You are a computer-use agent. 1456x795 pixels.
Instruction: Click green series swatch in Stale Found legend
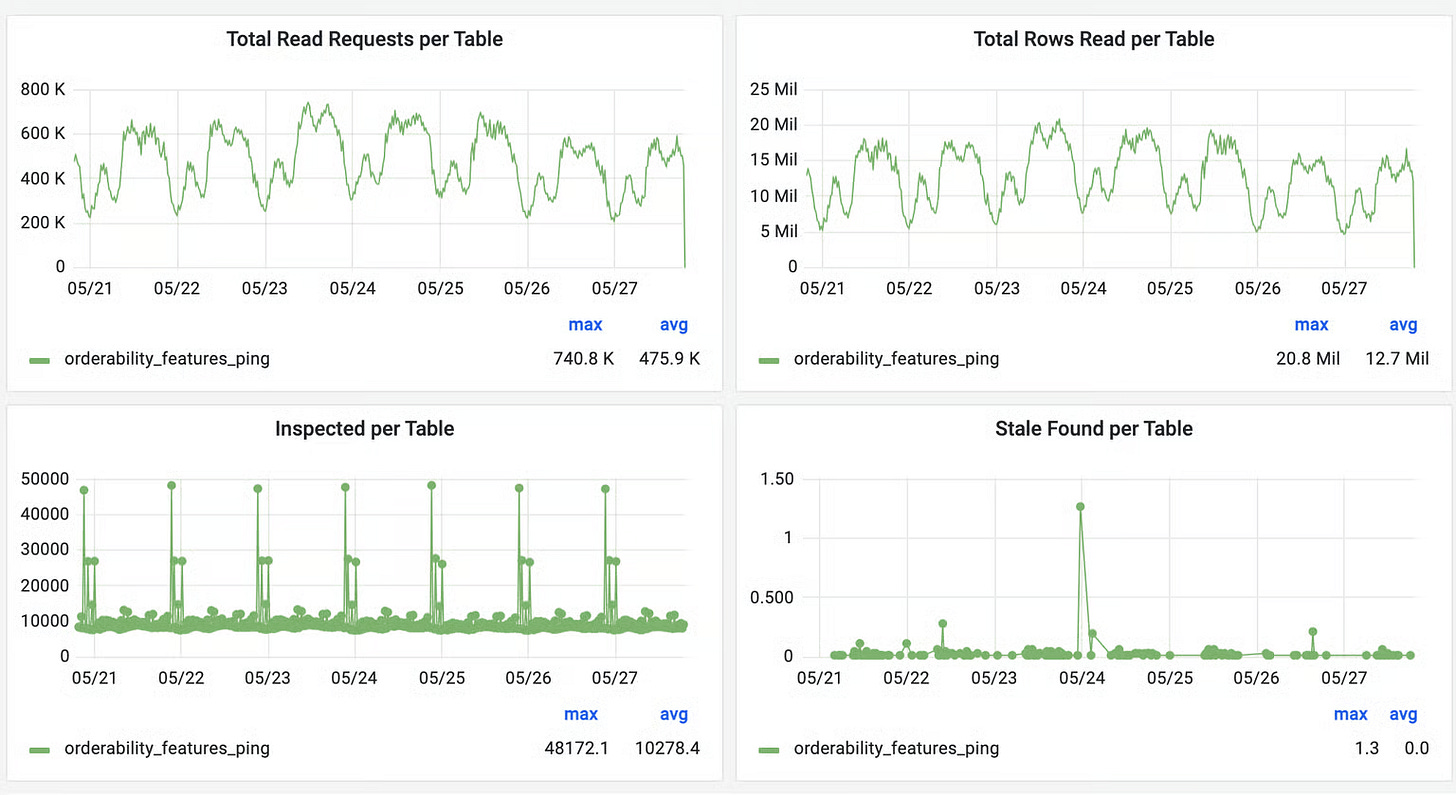(769, 749)
